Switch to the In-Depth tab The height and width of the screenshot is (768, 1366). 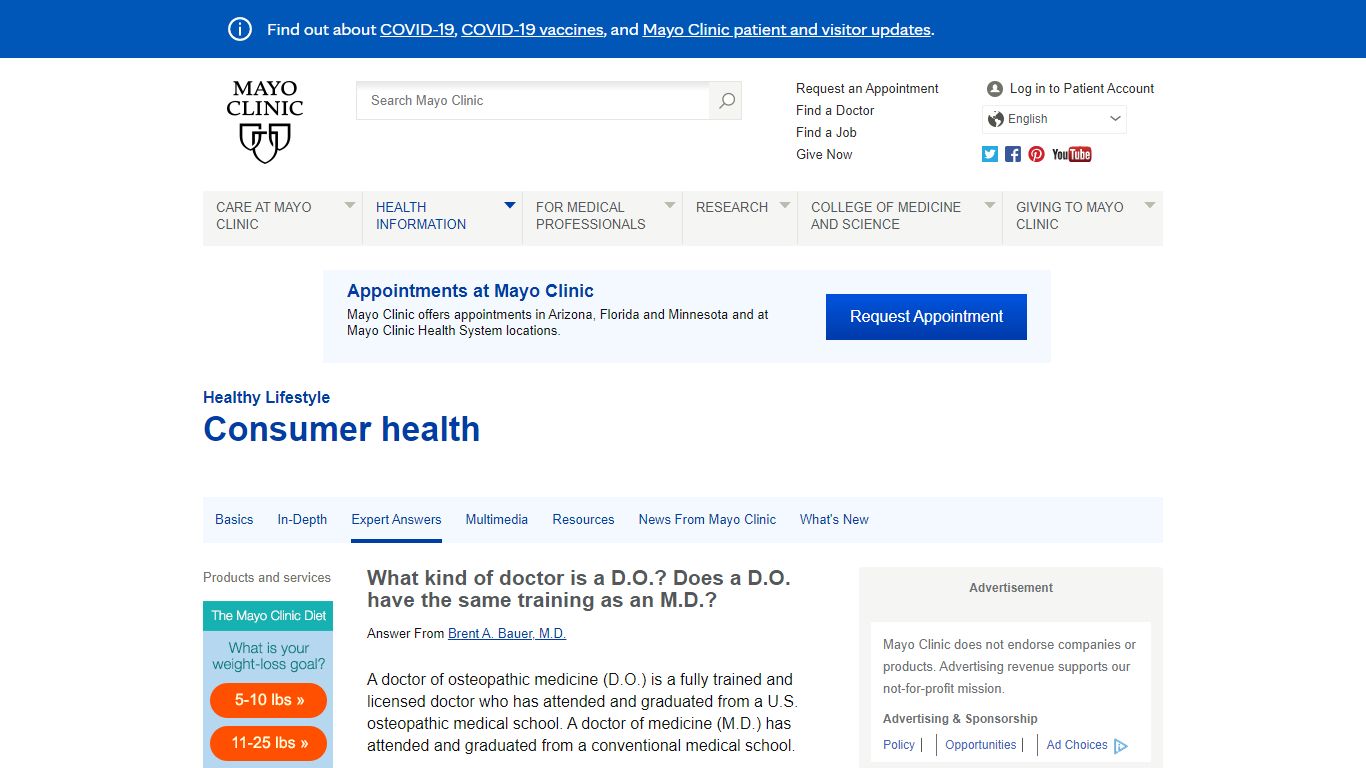click(x=302, y=519)
